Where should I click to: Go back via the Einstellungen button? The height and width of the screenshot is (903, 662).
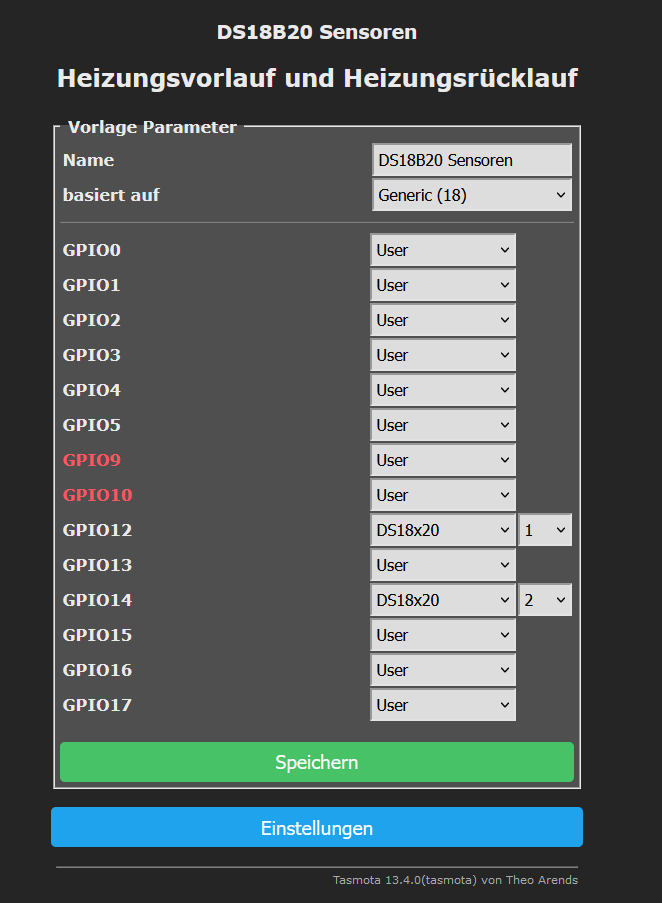[x=317, y=828]
